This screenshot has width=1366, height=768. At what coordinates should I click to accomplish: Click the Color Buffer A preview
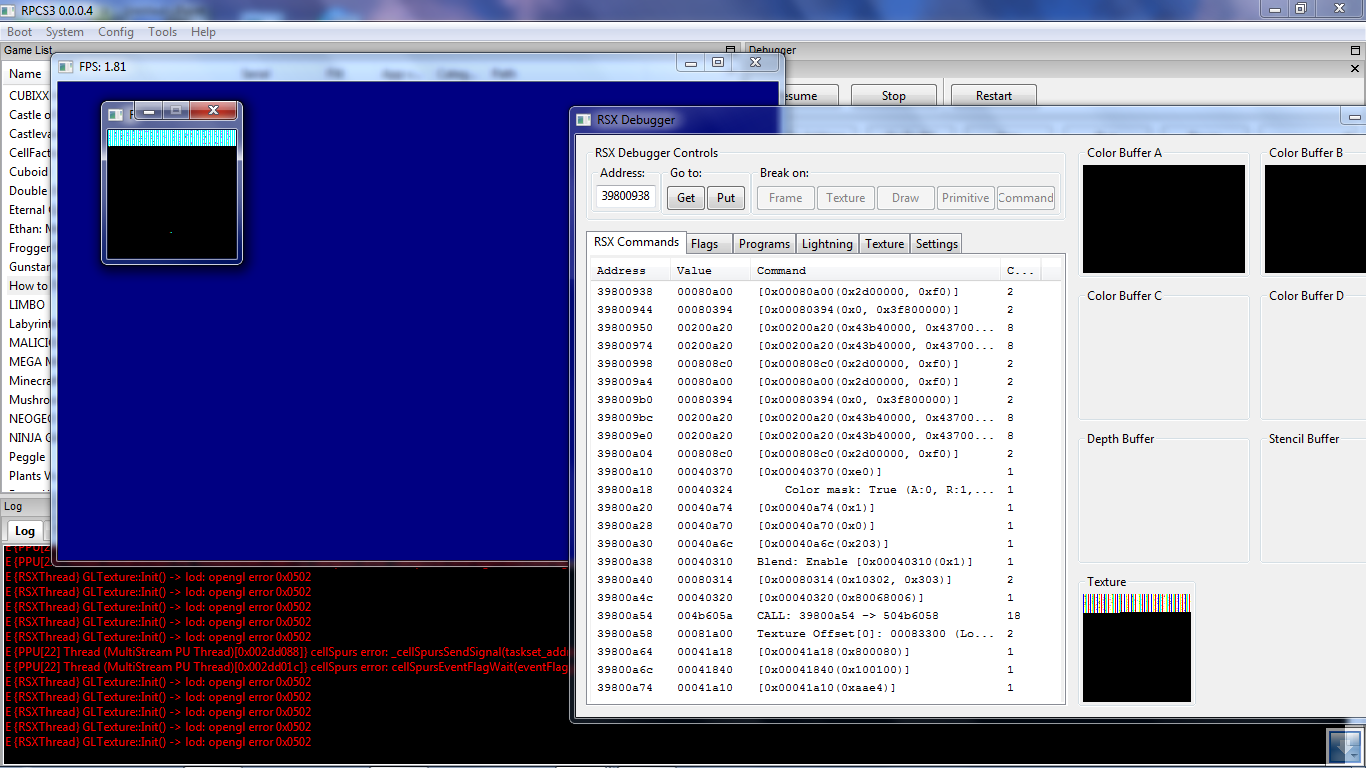pyautogui.click(x=1163, y=219)
